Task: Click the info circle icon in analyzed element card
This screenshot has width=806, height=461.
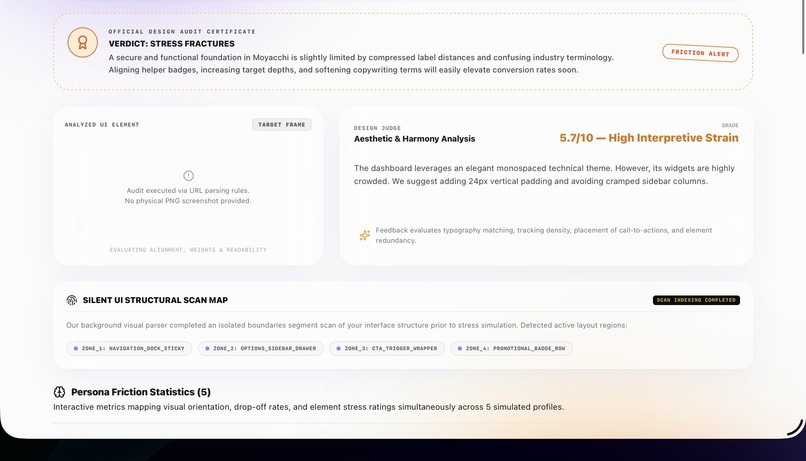Action: (188, 176)
